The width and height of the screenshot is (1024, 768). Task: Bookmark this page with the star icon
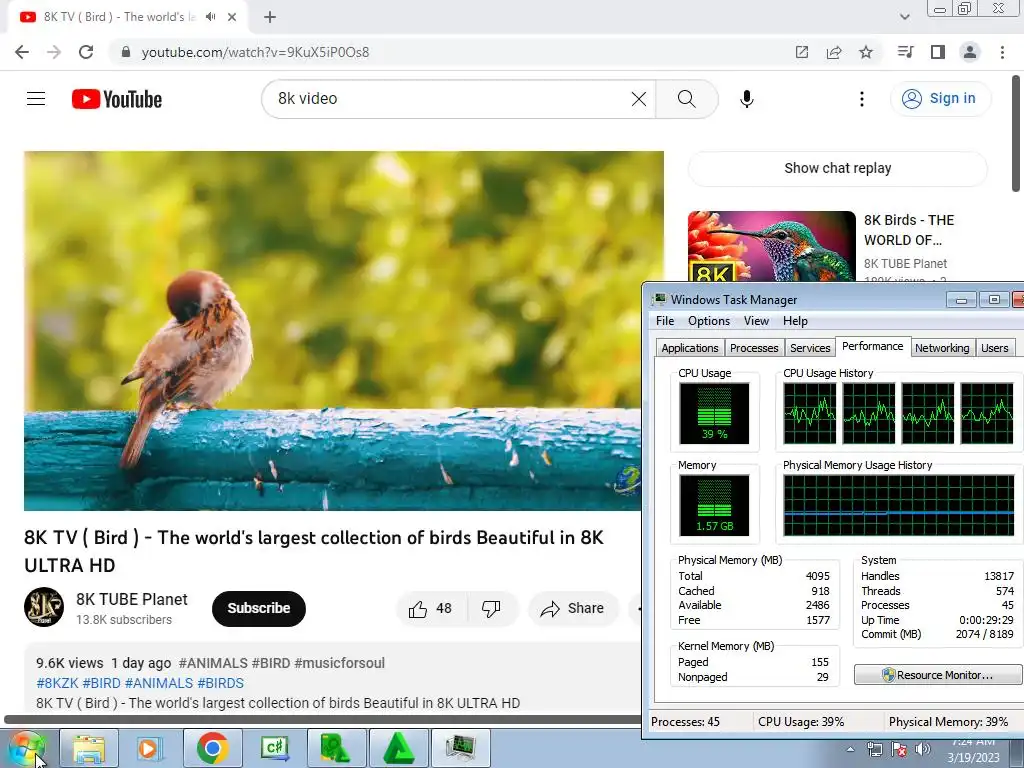point(866,52)
